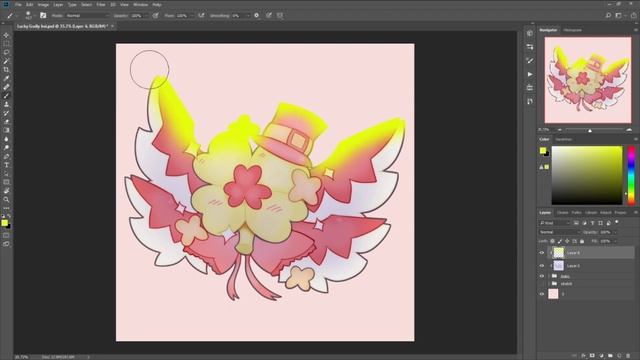
Task: Select the Type tool
Action: (6, 165)
